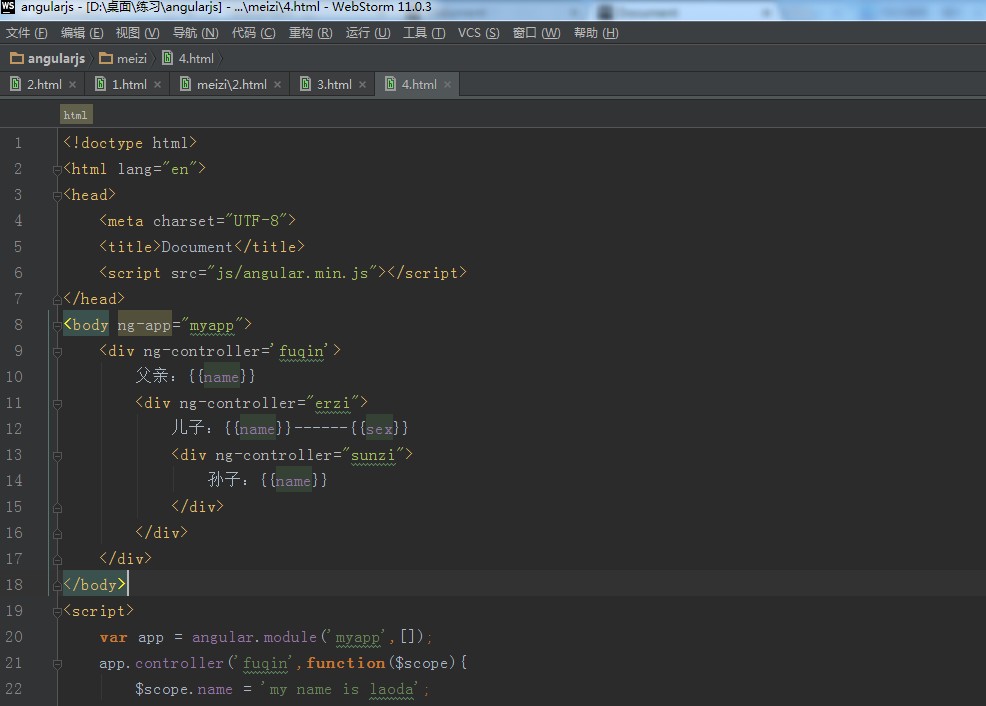Click the angularjs folder icon in breadcrumb
986x706 pixels.
17,58
